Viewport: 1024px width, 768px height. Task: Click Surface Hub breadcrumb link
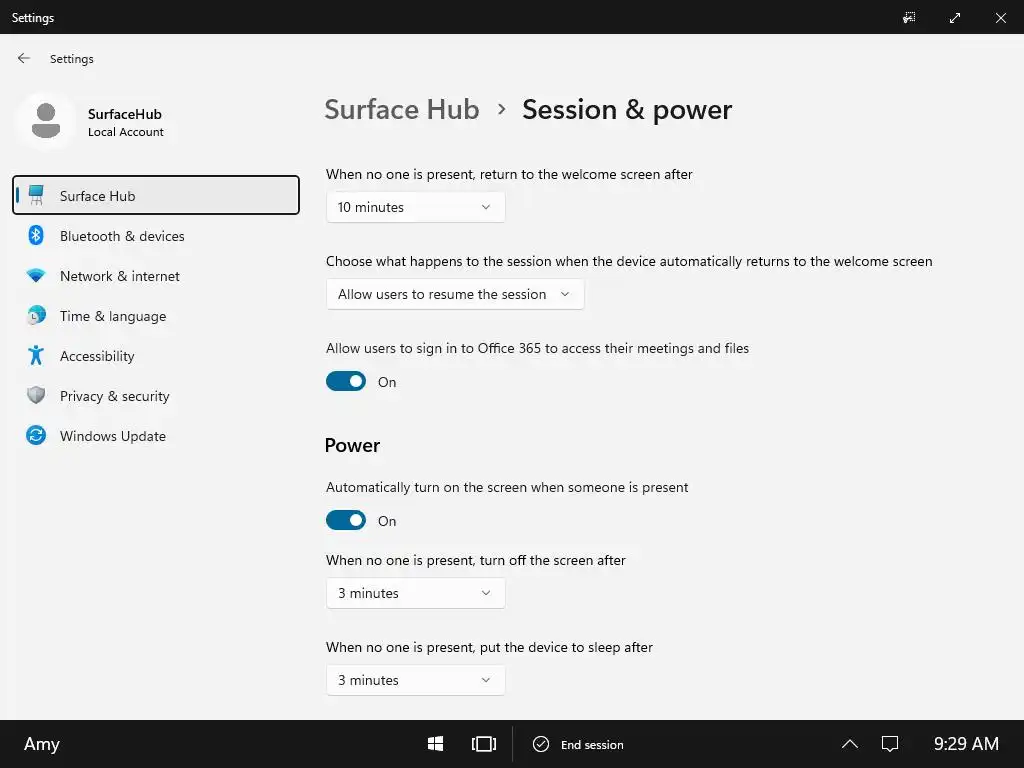(x=402, y=109)
